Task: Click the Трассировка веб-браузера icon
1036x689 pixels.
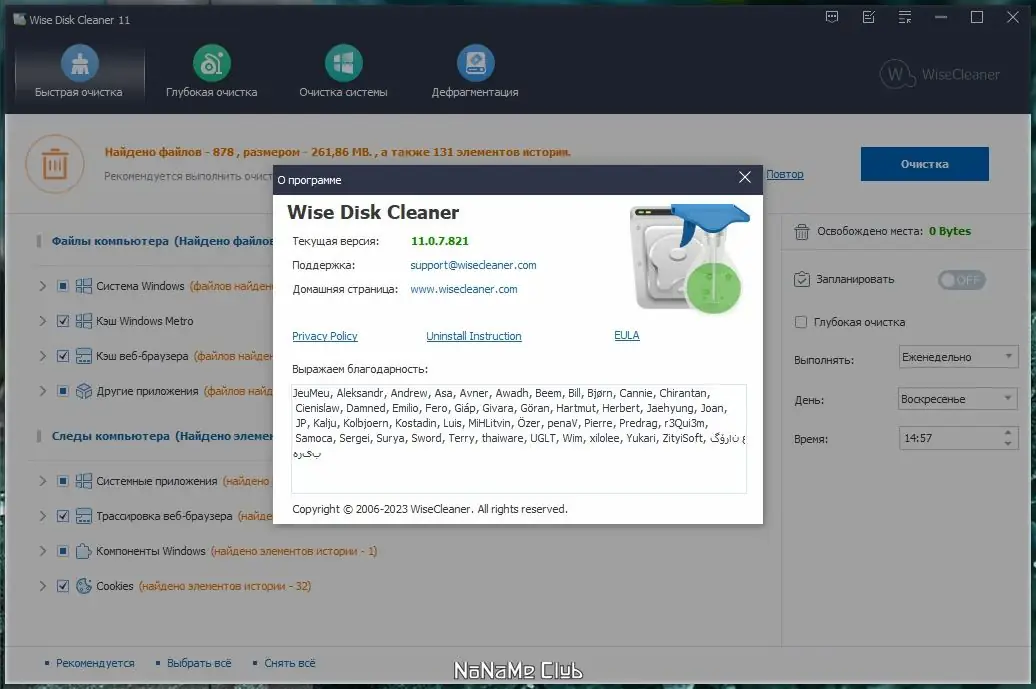Action: [x=84, y=516]
